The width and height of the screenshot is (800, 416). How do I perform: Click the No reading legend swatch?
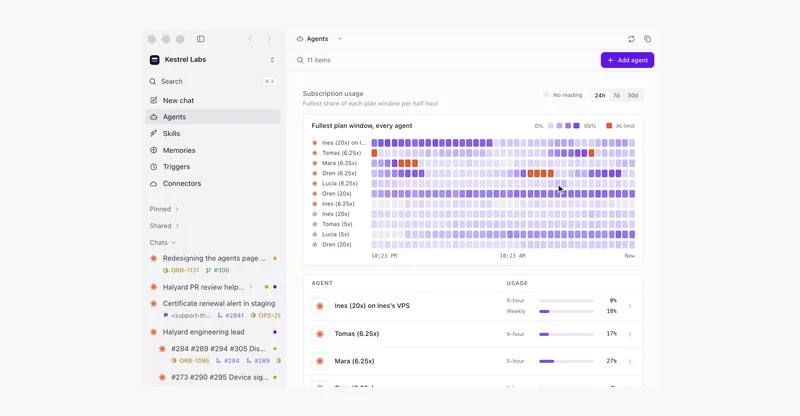(546, 95)
